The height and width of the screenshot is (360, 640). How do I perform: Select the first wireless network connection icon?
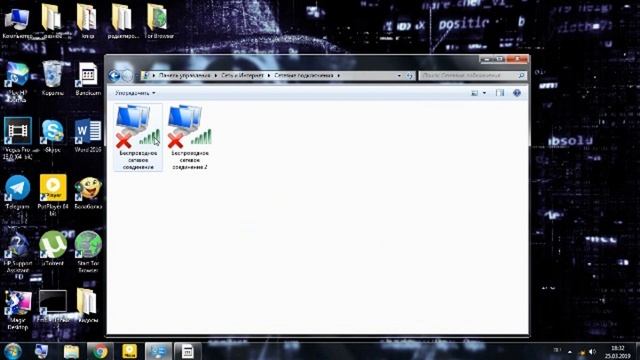pyautogui.click(x=138, y=138)
